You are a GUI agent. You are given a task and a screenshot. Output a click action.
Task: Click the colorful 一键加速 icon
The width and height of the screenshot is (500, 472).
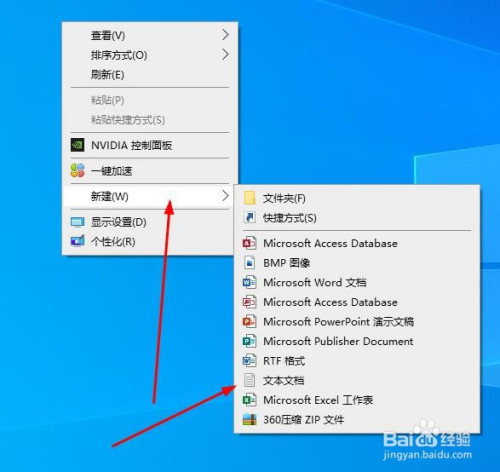77,170
